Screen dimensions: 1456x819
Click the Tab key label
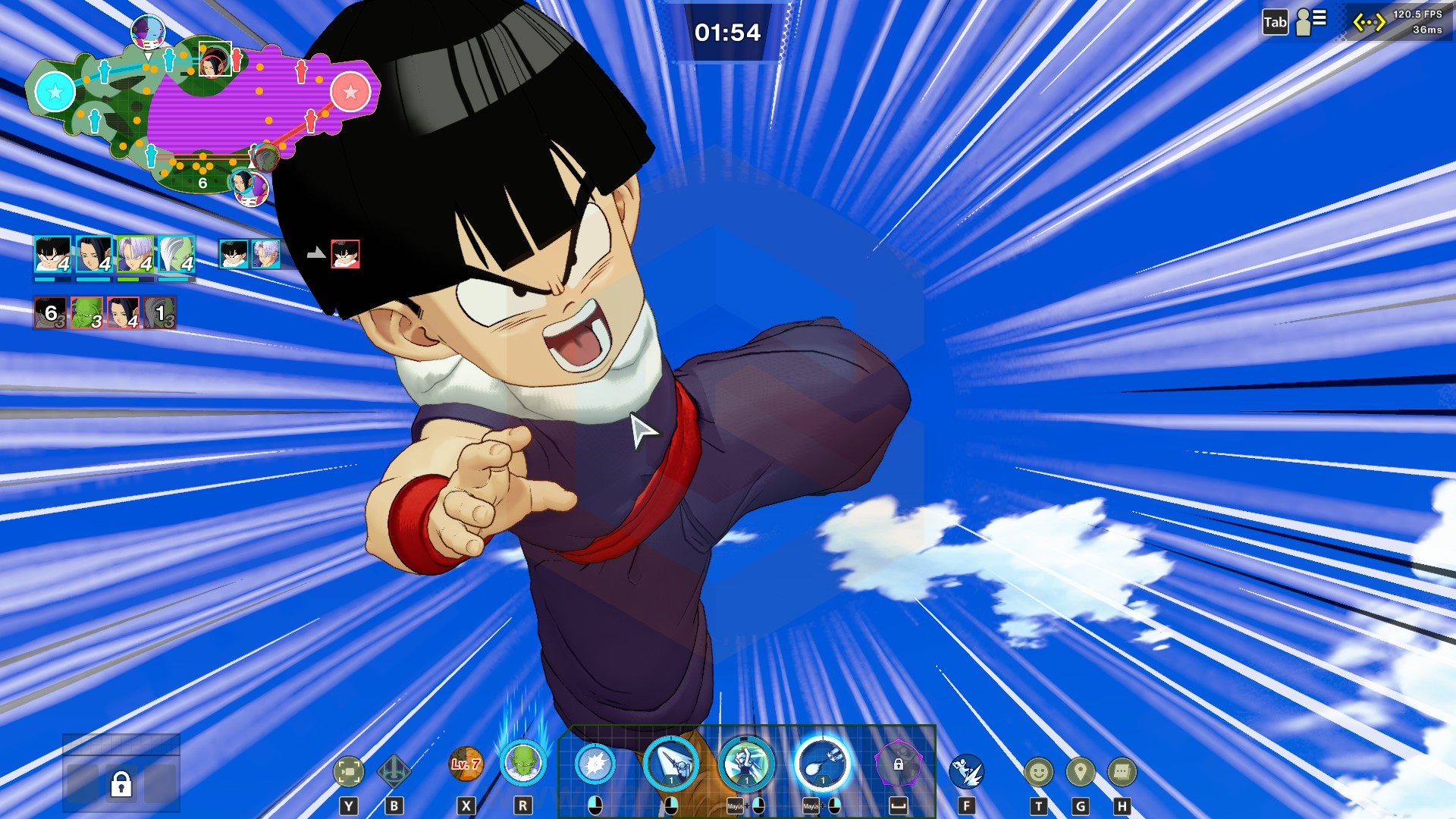[x=1276, y=22]
